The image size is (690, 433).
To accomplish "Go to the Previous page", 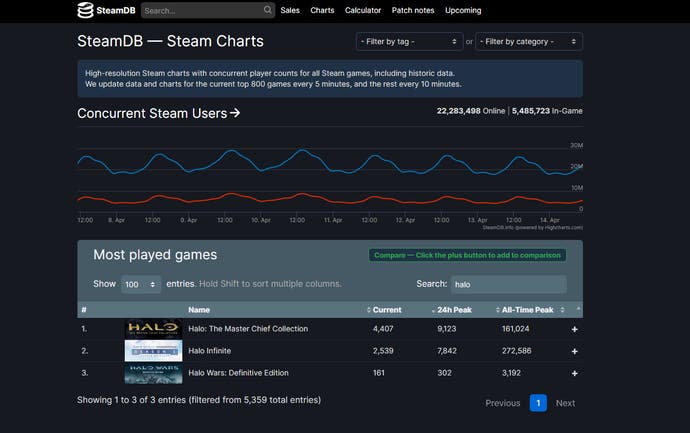I will (503, 403).
